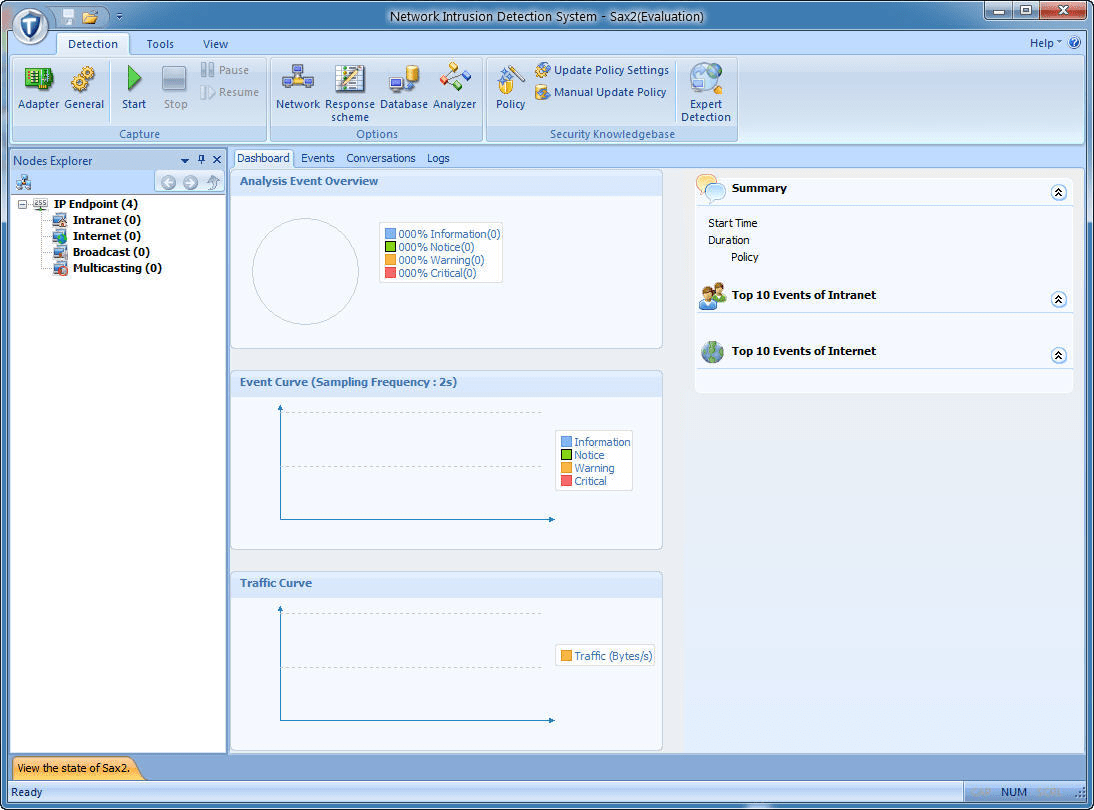The image size is (1094, 810).
Task: Switch to the View ribbon tab
Action: coord(215,44)
